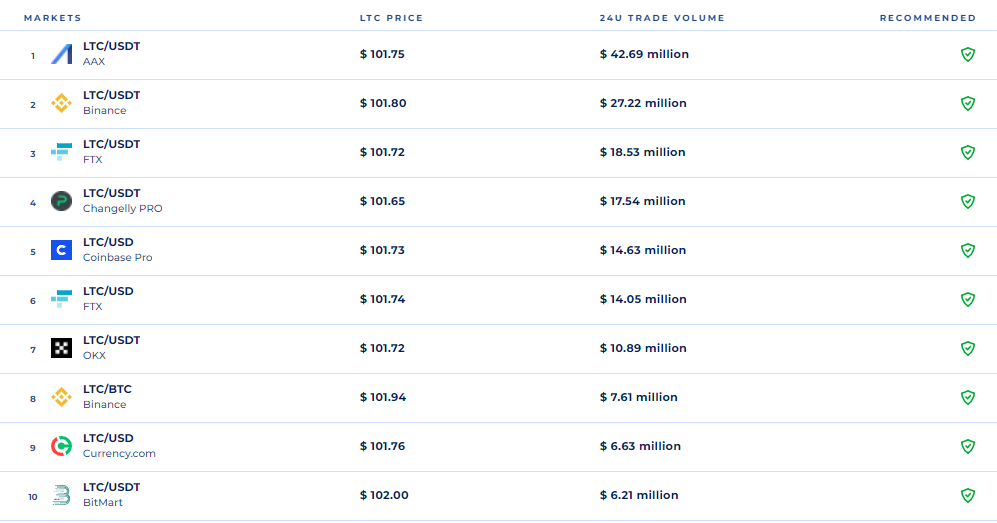The height and width of the screenshot is (523, 997).
Task: Click the Coinbase Pro logo
Action: 62,251
